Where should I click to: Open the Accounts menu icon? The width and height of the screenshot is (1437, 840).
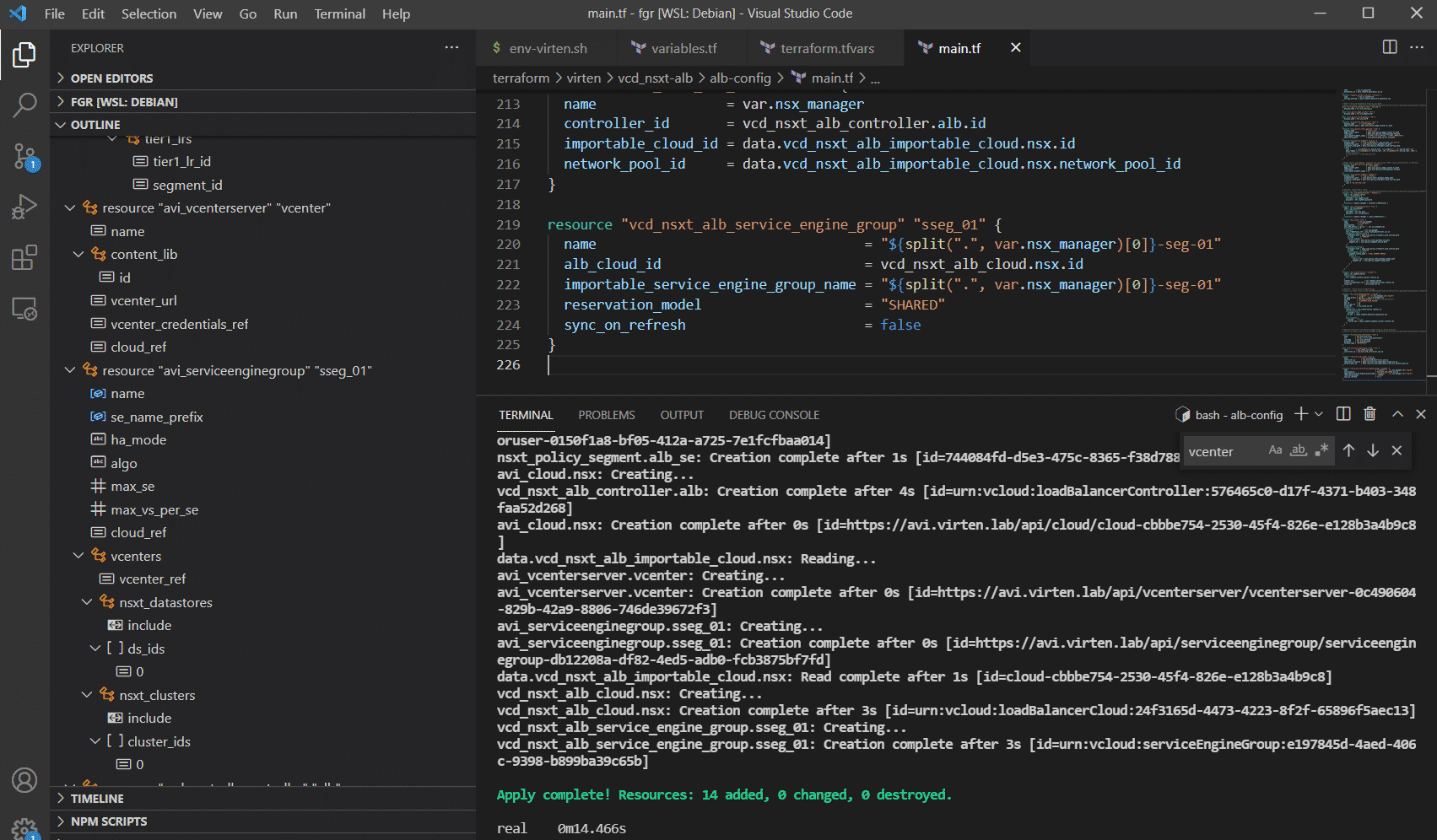coord(24,780)
